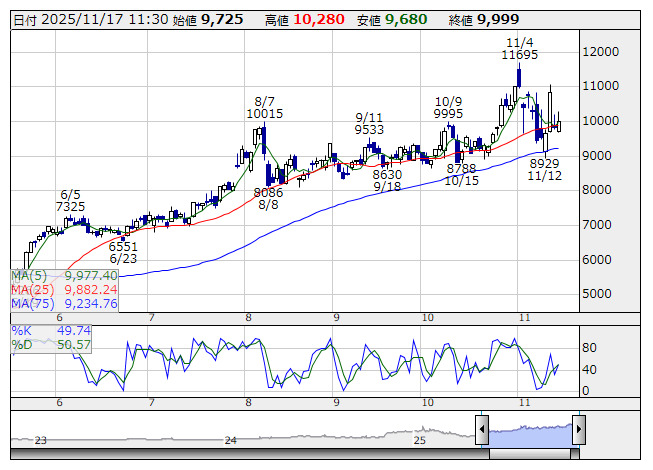Click the left range slider handle arrow
This screenshot has height=470, width=653.
(x=482, y=431)
